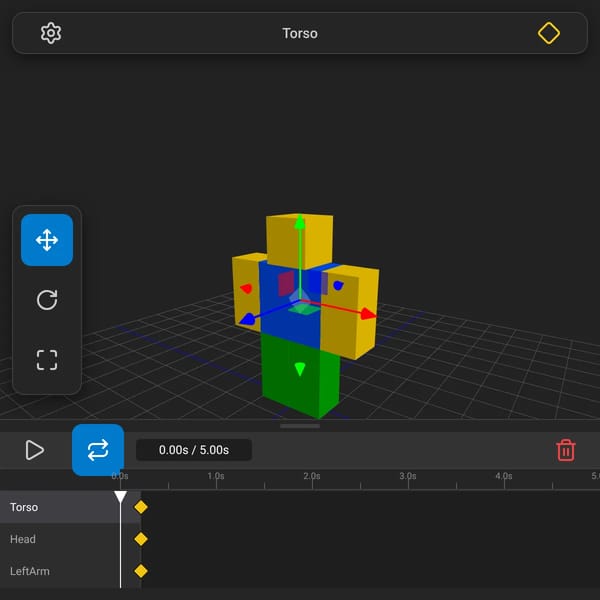Add keyframe with yellow diamond icon
Viewport: 600px width, 600px height.
548,33
